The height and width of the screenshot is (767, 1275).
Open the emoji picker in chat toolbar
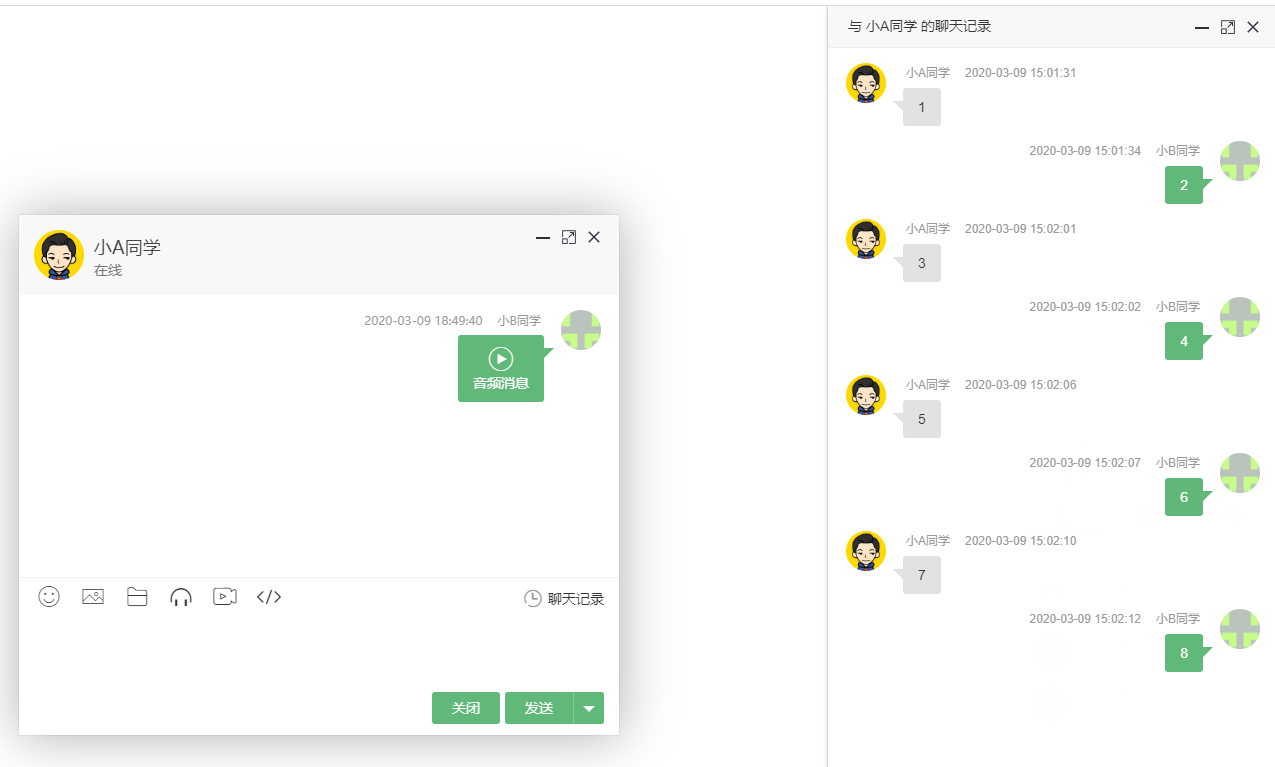tap(49, 597)
